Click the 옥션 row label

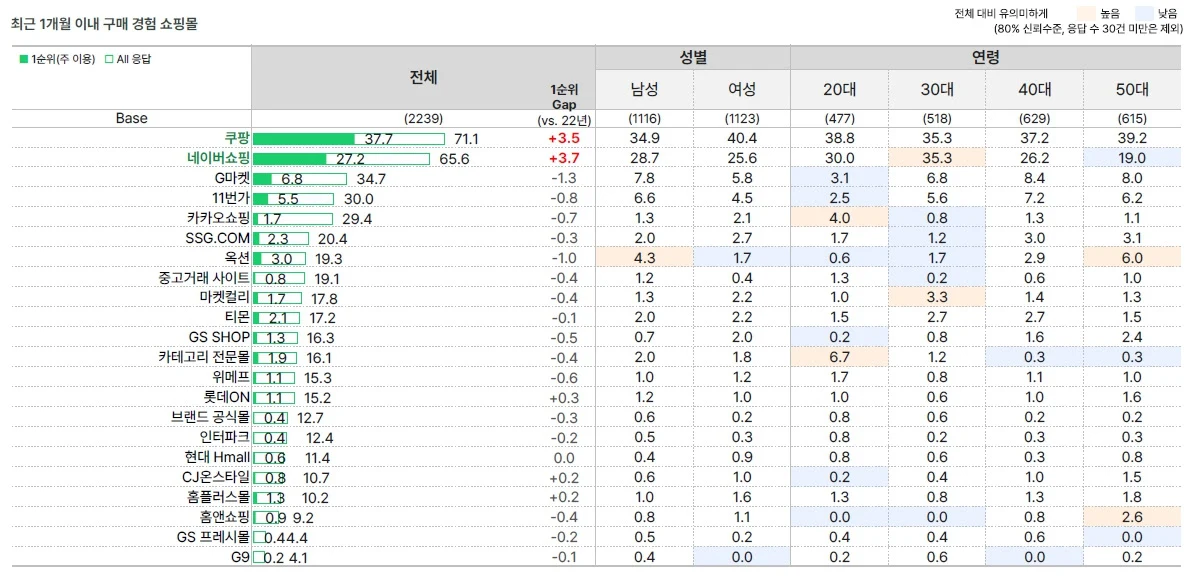coord(238,258)
